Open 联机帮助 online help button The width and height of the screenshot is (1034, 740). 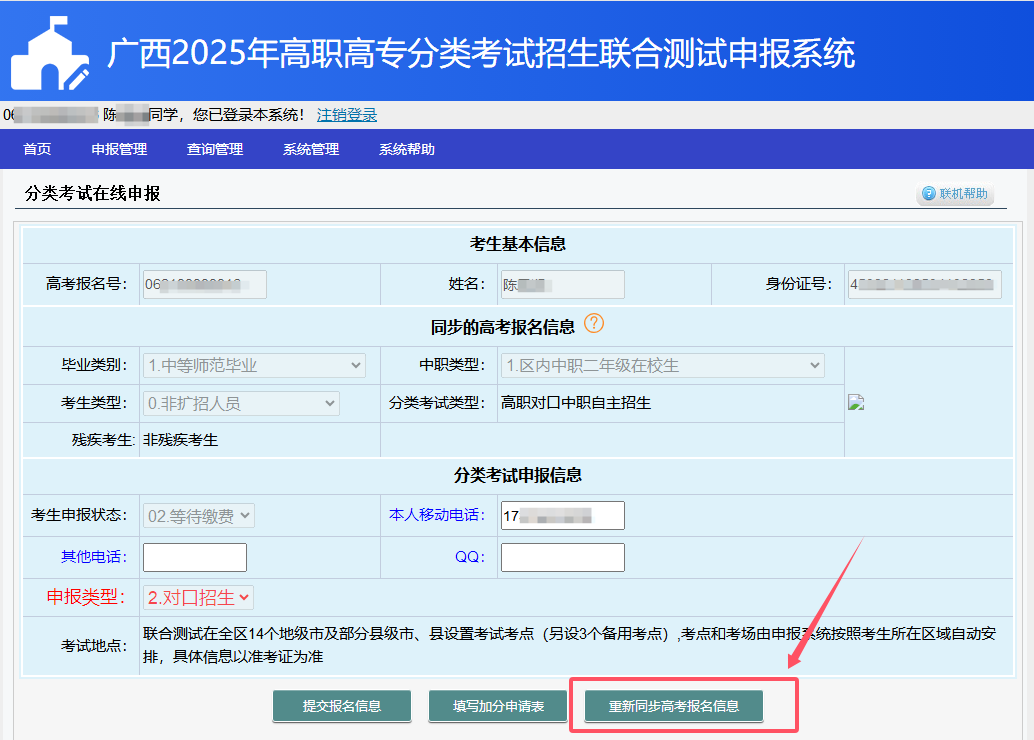955,194
